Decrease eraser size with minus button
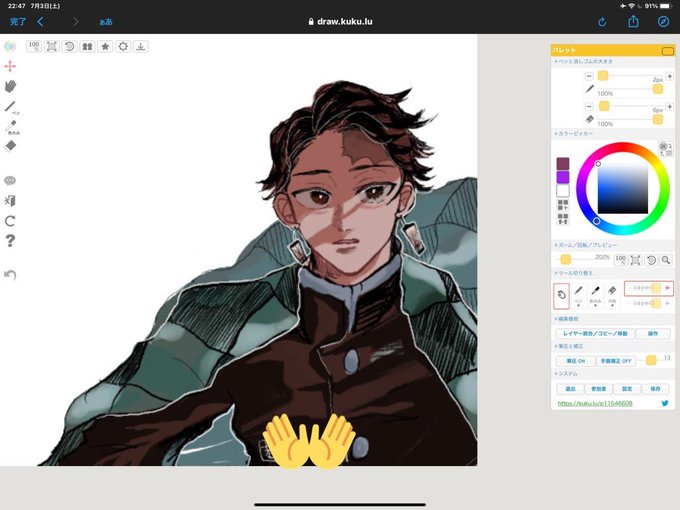Image resolution: width=680 pixels, height=510 pixels. coord(588,106)
